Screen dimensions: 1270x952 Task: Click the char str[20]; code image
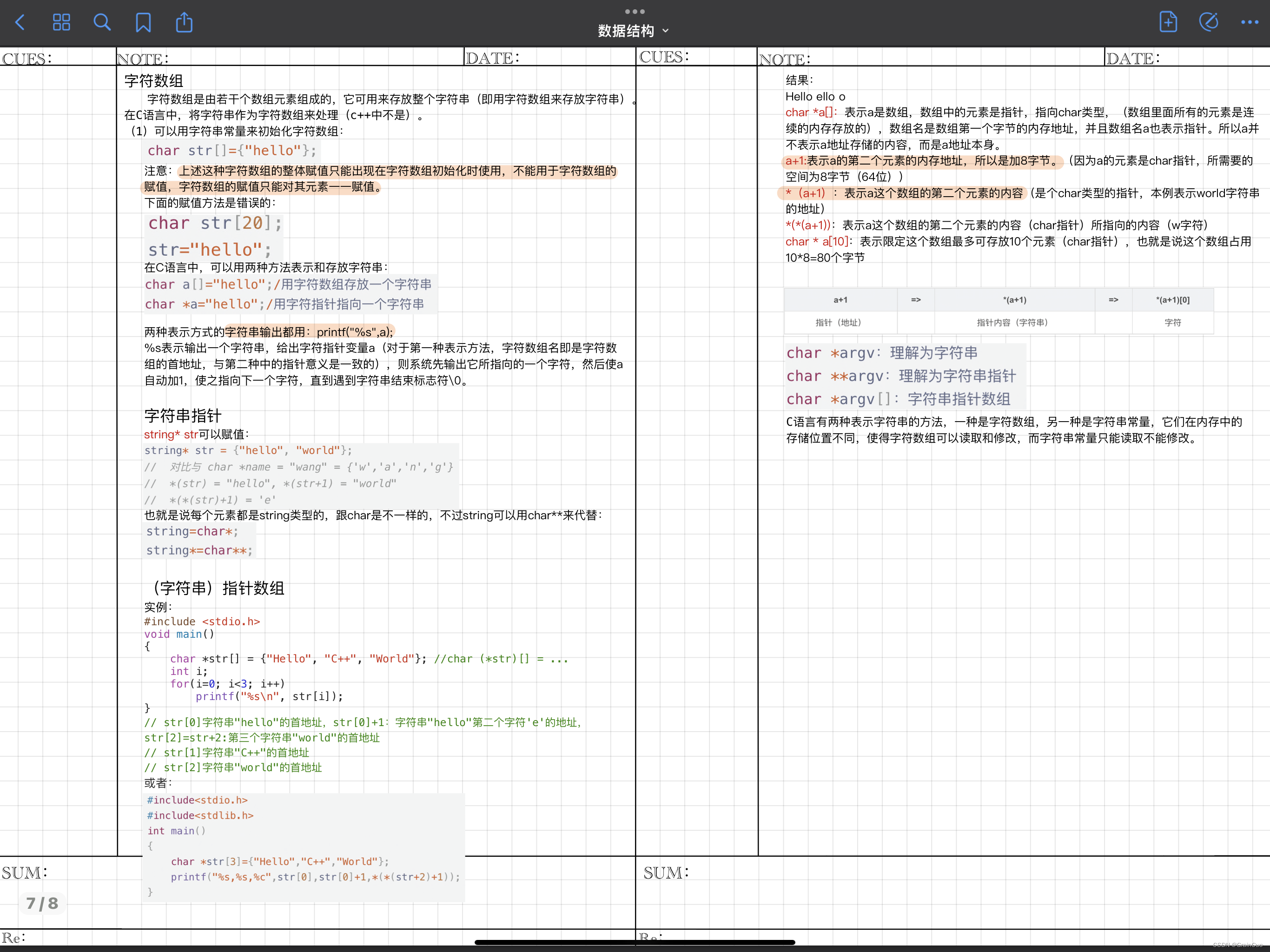[215, 223]
